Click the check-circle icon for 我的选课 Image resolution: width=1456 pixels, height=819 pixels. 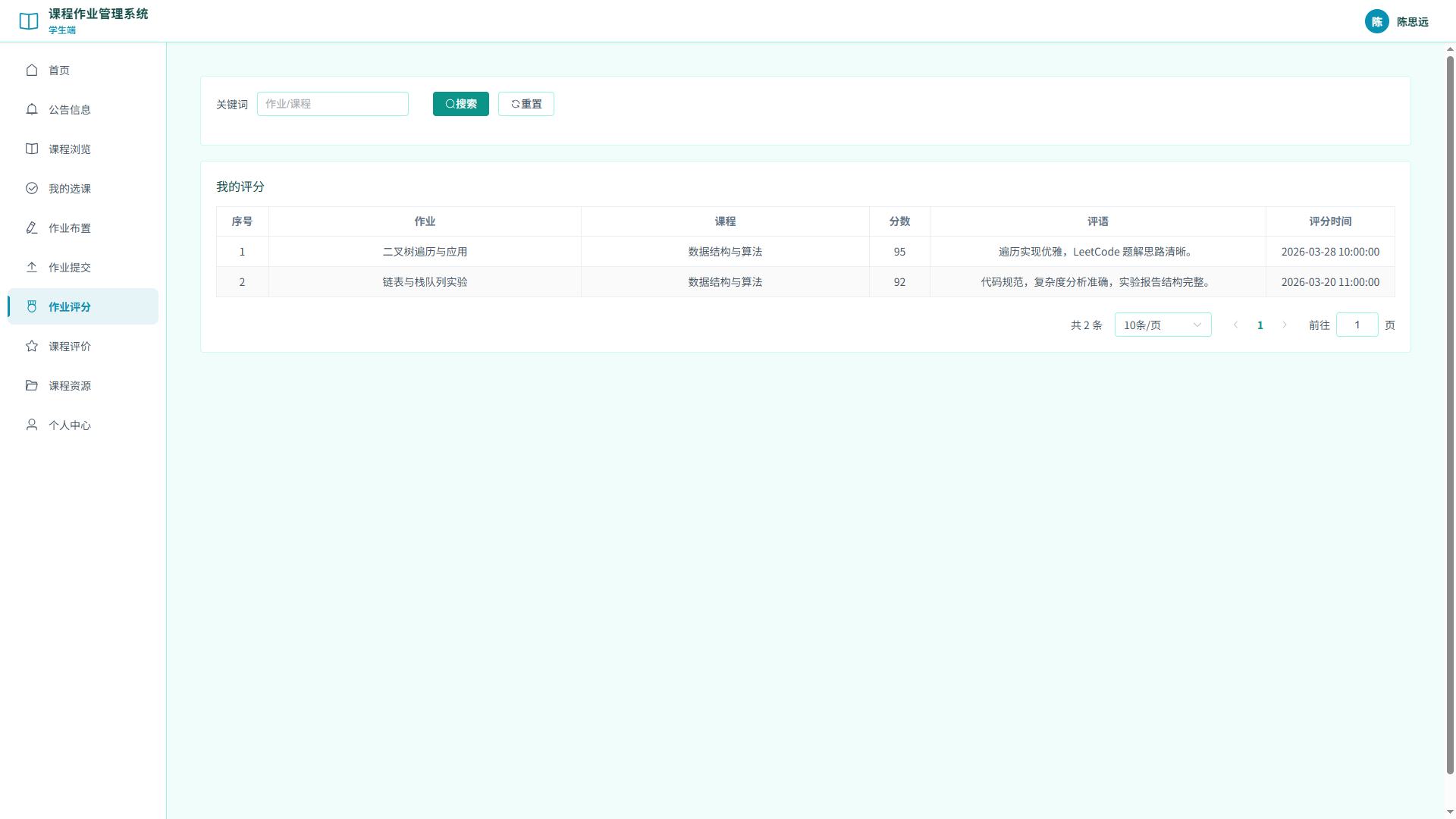pos(32,188)
